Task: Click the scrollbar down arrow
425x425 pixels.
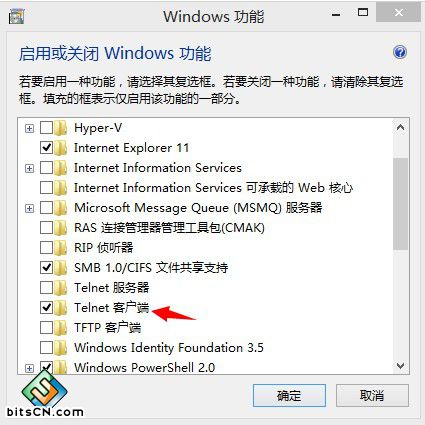Action: point(400,366)
